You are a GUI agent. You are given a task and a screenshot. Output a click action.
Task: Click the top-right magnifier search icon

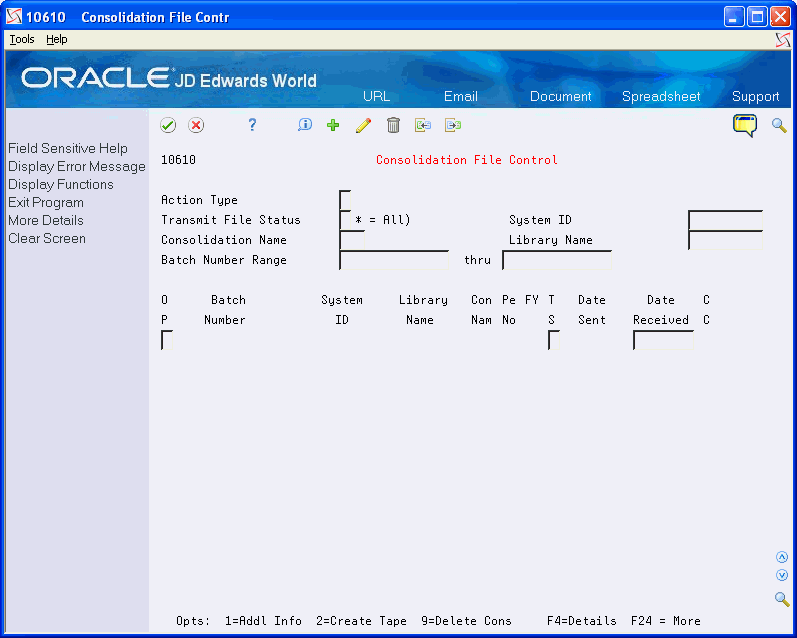tap(779, 125)
